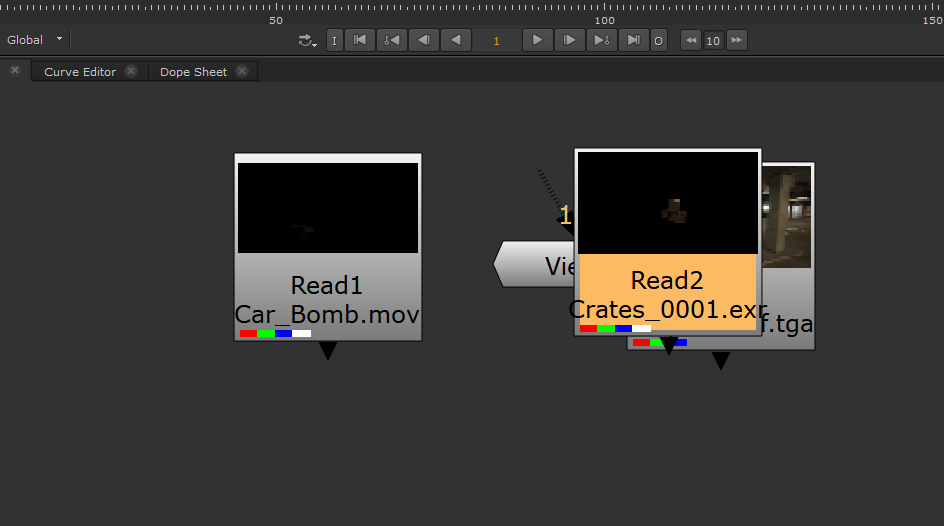Image resolution: width=944 pixels, height=526 pixels.
Task: Skip forward by the frame increment
Action: tap(736, 40)
